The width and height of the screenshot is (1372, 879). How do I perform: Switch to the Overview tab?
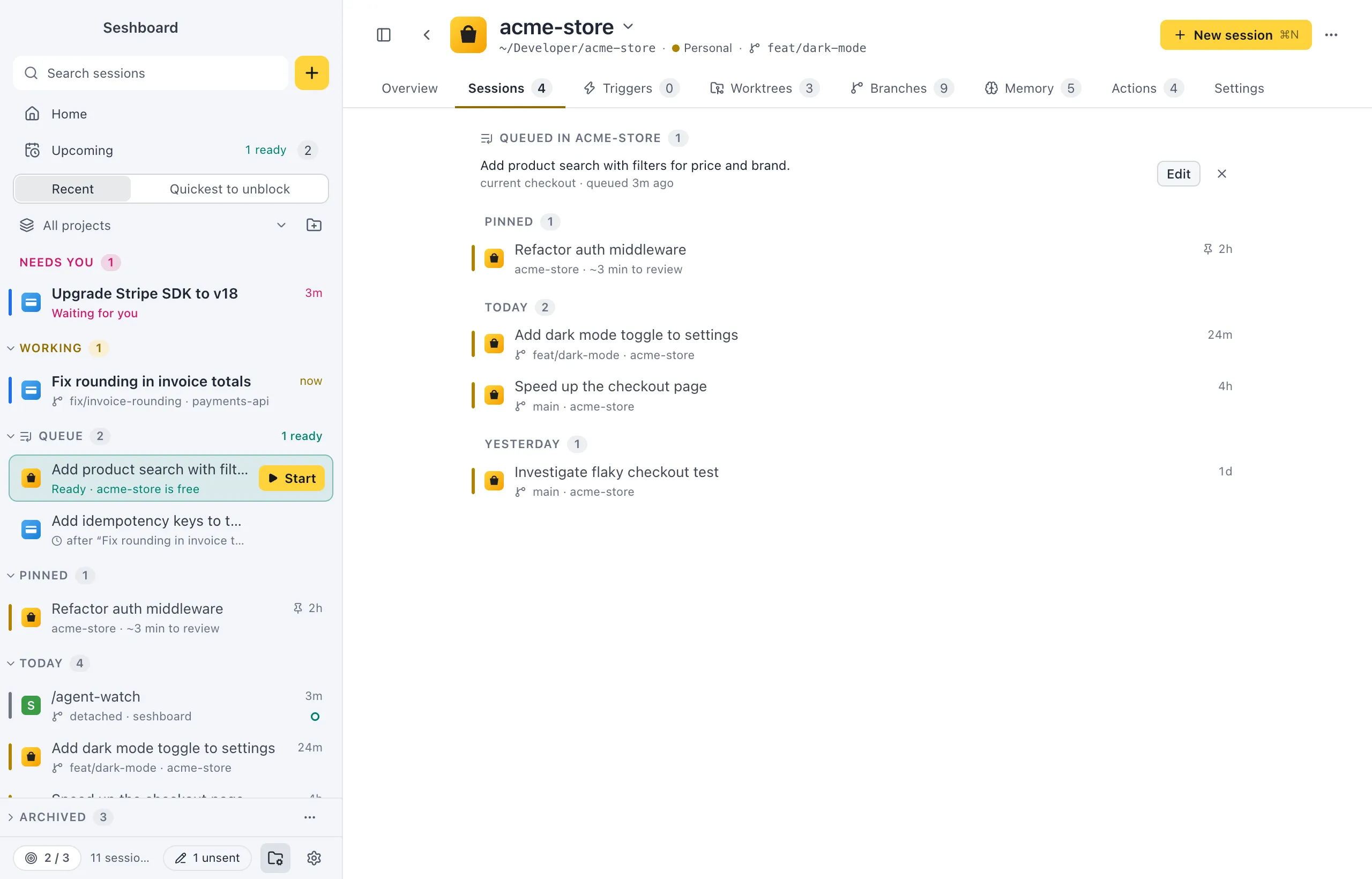coord(409,88)
